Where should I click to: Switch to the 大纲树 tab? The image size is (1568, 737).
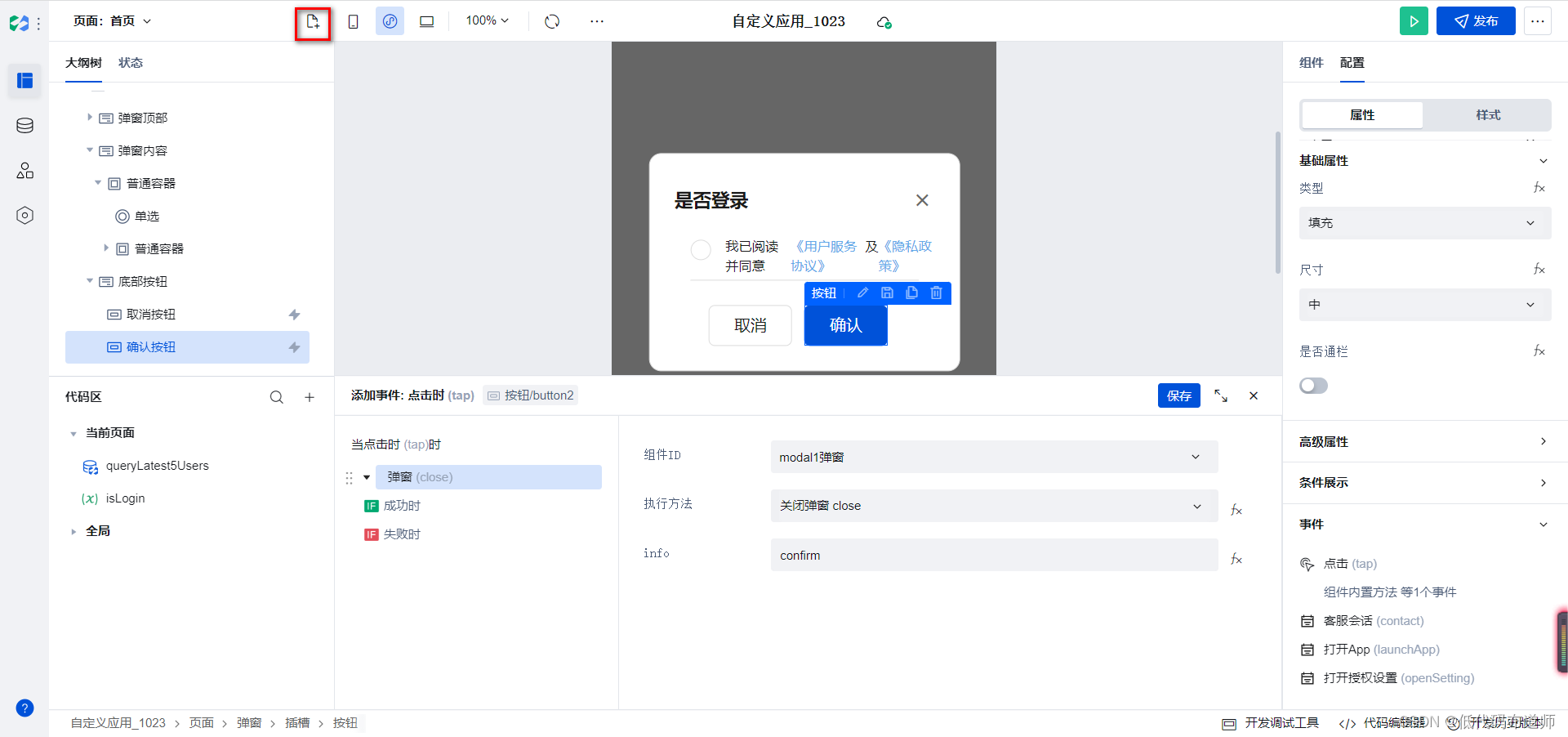(x=84, y=63)
